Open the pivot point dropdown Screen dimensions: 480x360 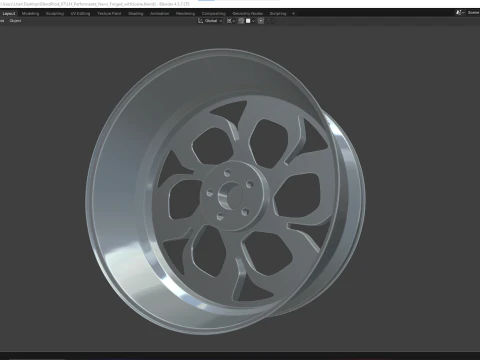pyautogui.click(x=231, y=21)
